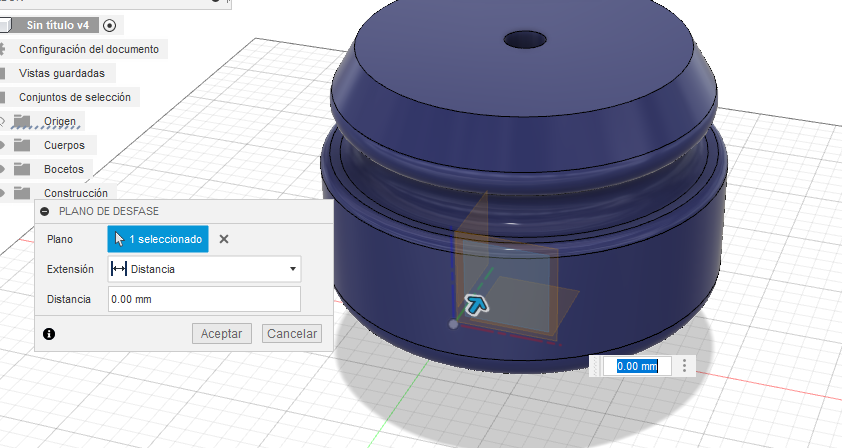
Task: Click the origin point of the planes
Action: point(453,324)
